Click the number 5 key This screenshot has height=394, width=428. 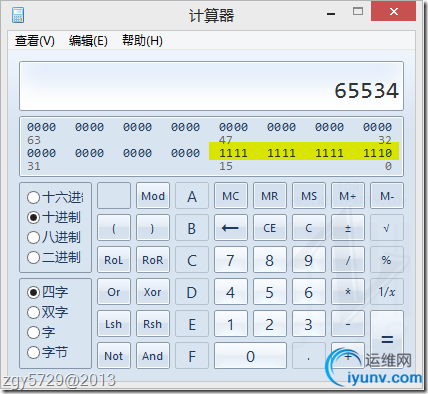coord(270,292)
